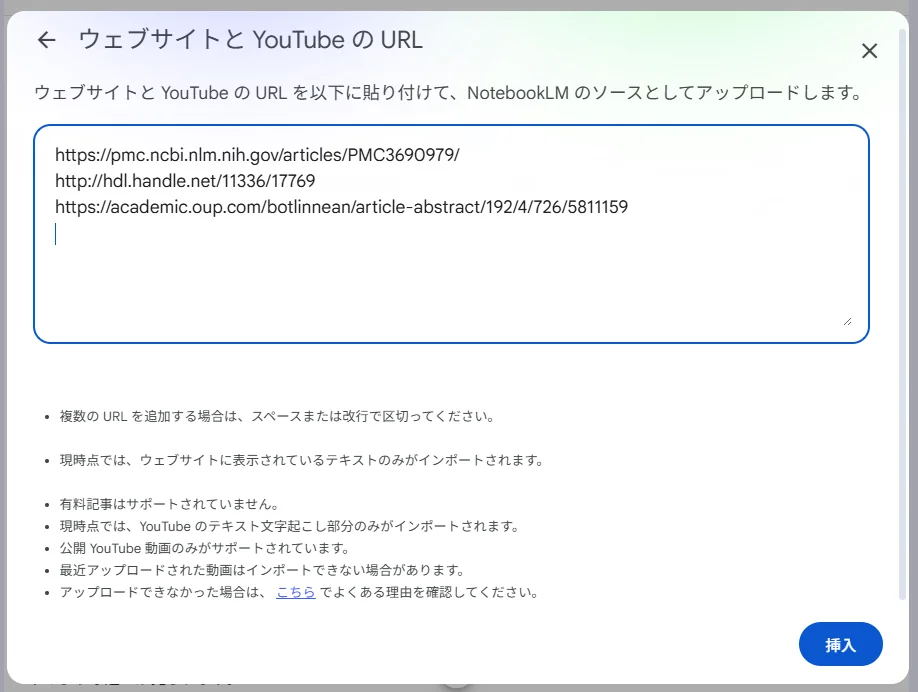Place cursor in the hdl.handle.net URL line
918x692 pixels.
185,181
